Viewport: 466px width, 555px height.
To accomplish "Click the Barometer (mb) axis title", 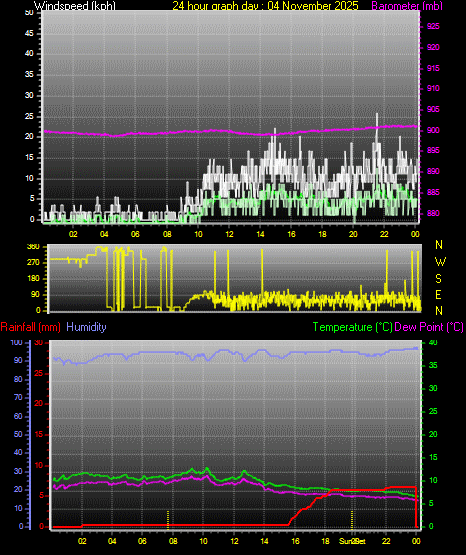I will pos(407,5).
